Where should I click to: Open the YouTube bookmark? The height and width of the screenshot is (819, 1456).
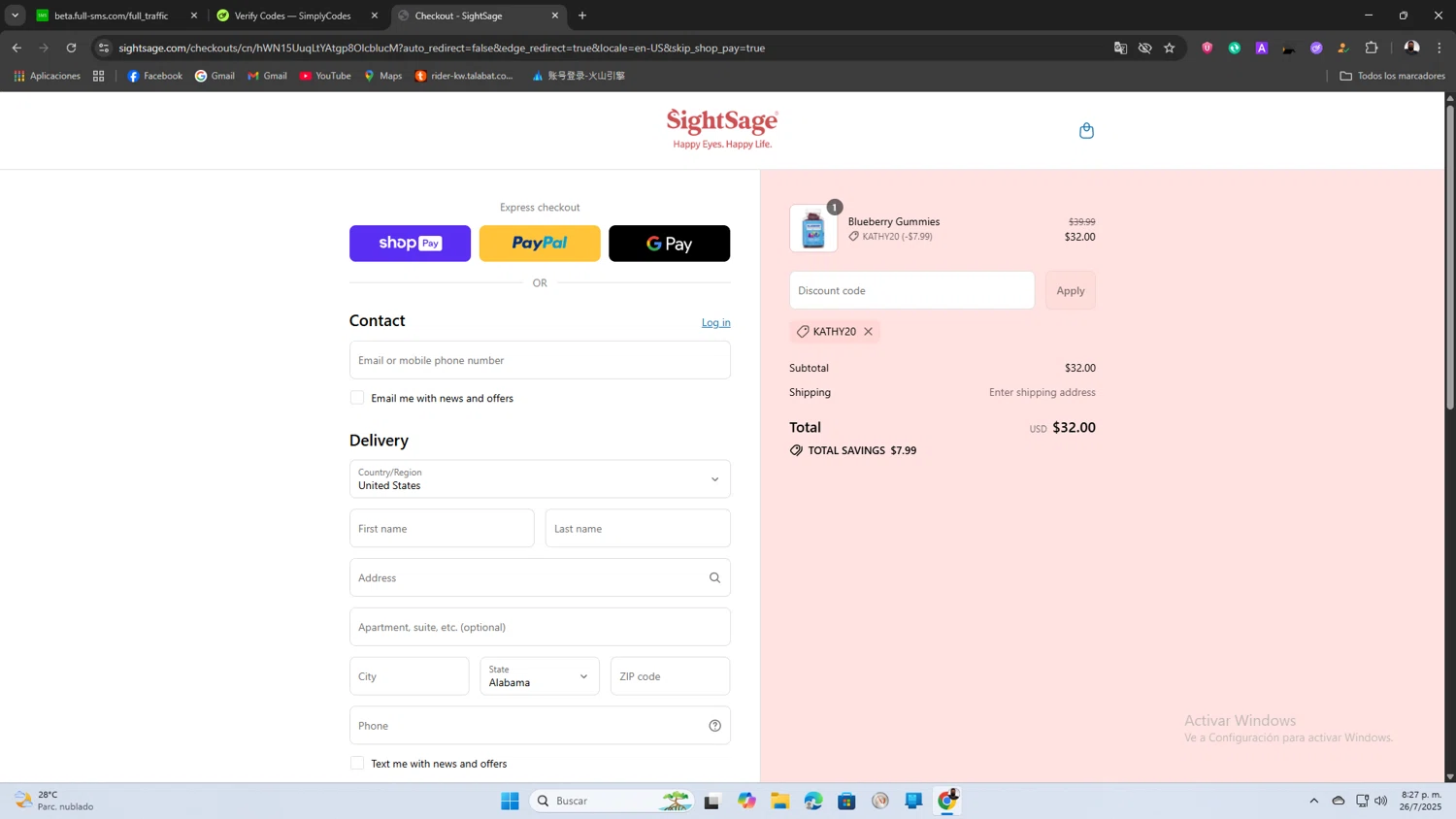point(325,76)
